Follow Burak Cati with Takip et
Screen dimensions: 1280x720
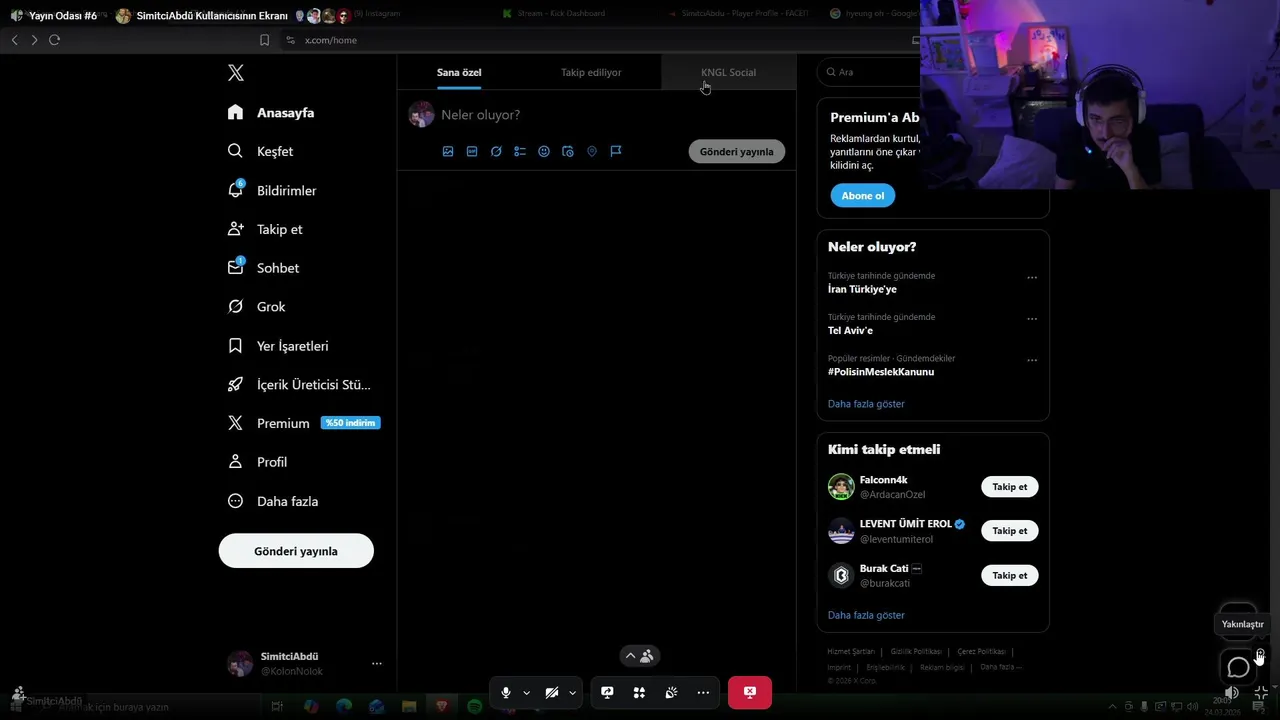click(1009, 575)
